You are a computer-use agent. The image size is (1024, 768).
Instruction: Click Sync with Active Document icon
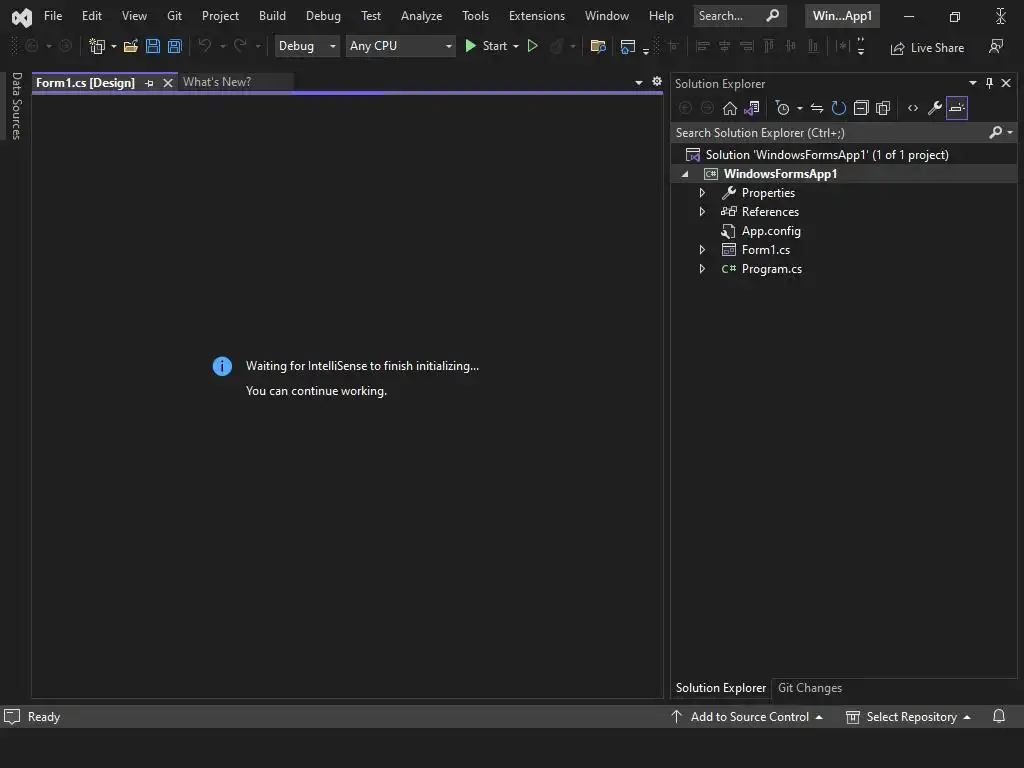[817, 108]
